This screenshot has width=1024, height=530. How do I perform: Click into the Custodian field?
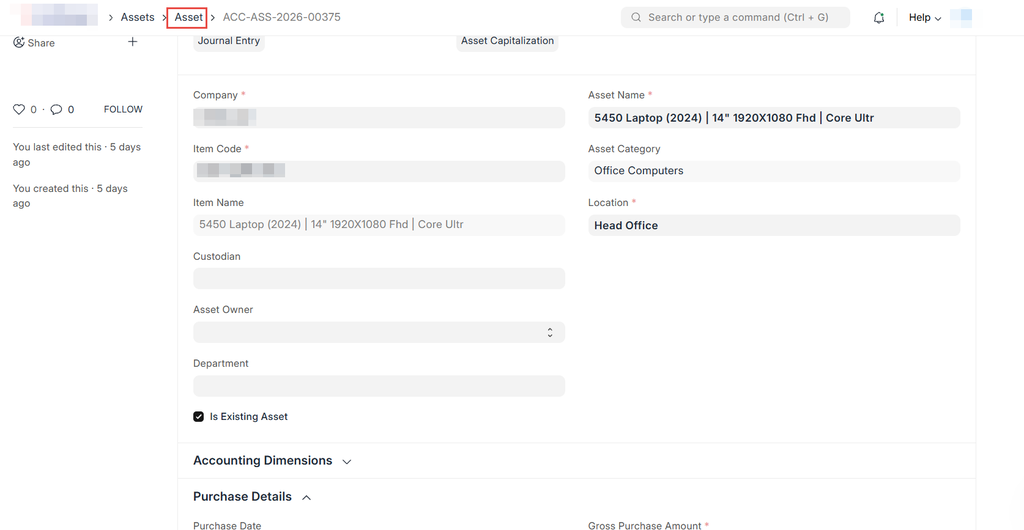379,279
